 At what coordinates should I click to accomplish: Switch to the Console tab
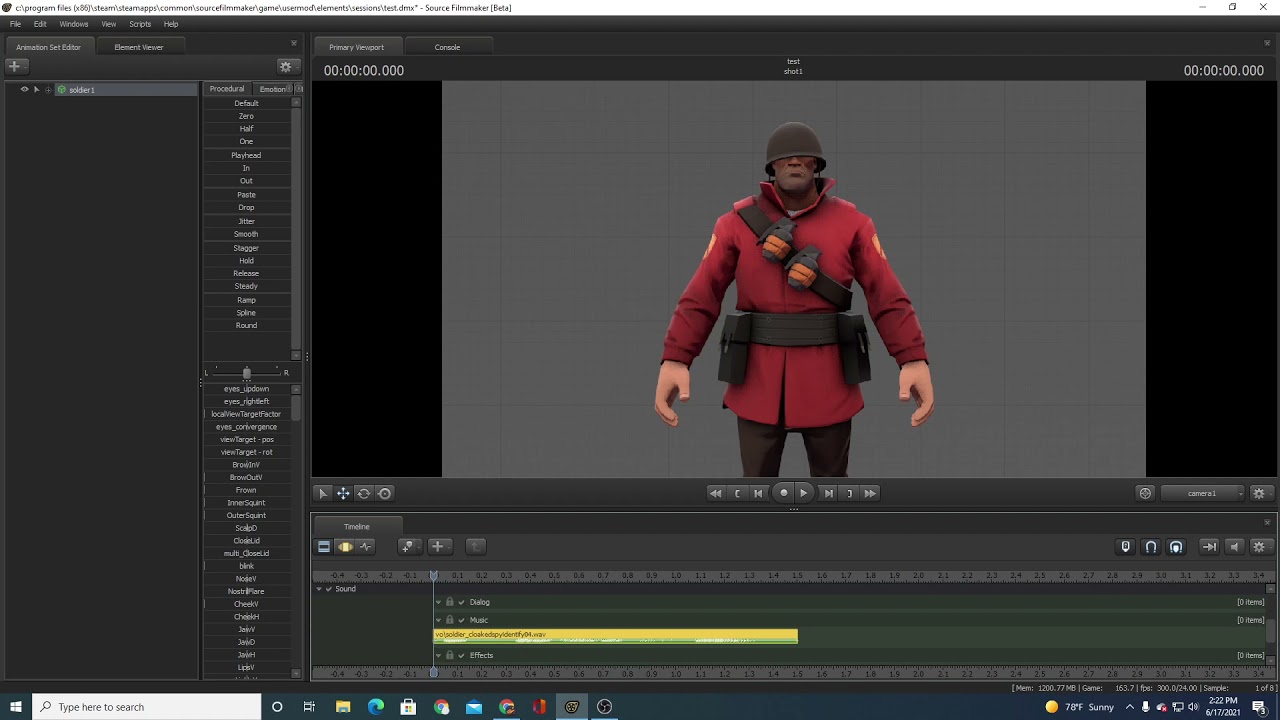click(x=447, y=47)
